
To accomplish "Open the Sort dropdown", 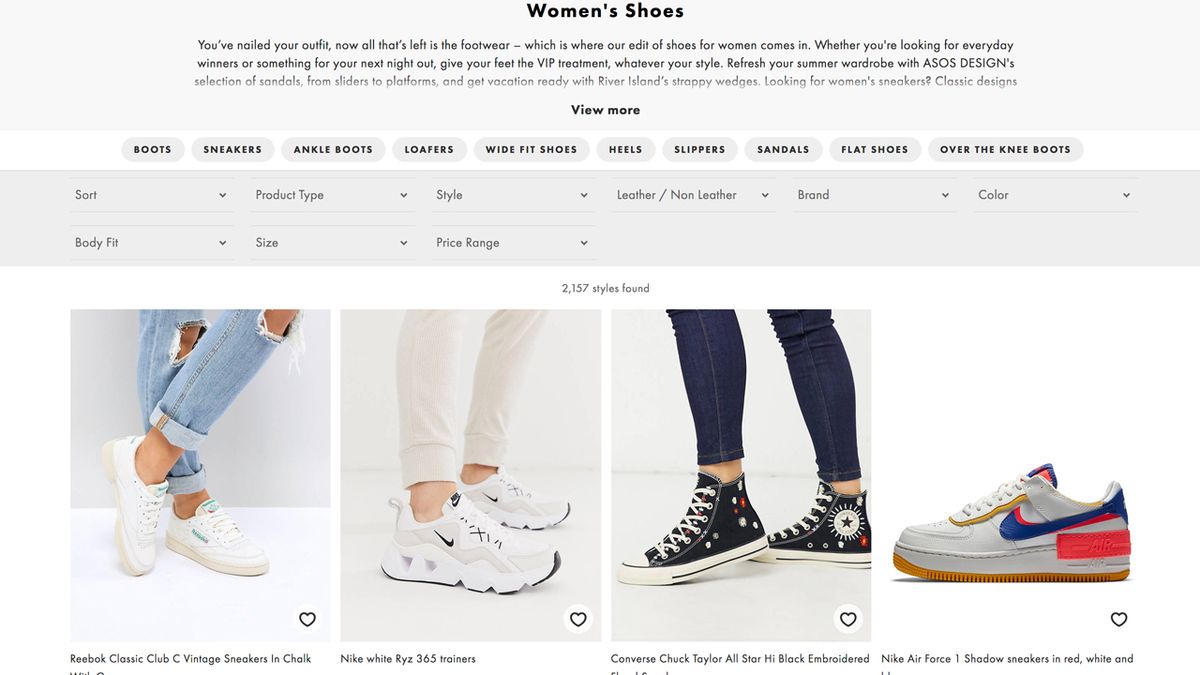I will [151, 195].
